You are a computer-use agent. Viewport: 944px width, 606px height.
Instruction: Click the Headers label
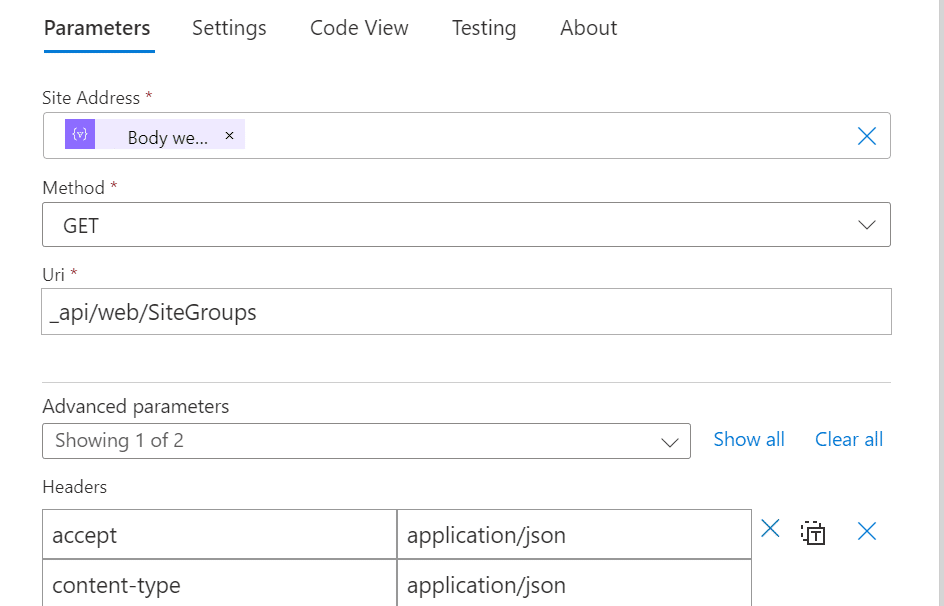[x=75, y=487]
